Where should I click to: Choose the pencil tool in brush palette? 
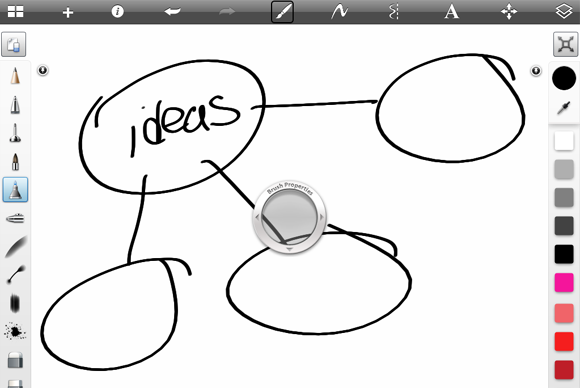(x=15, y=76)
